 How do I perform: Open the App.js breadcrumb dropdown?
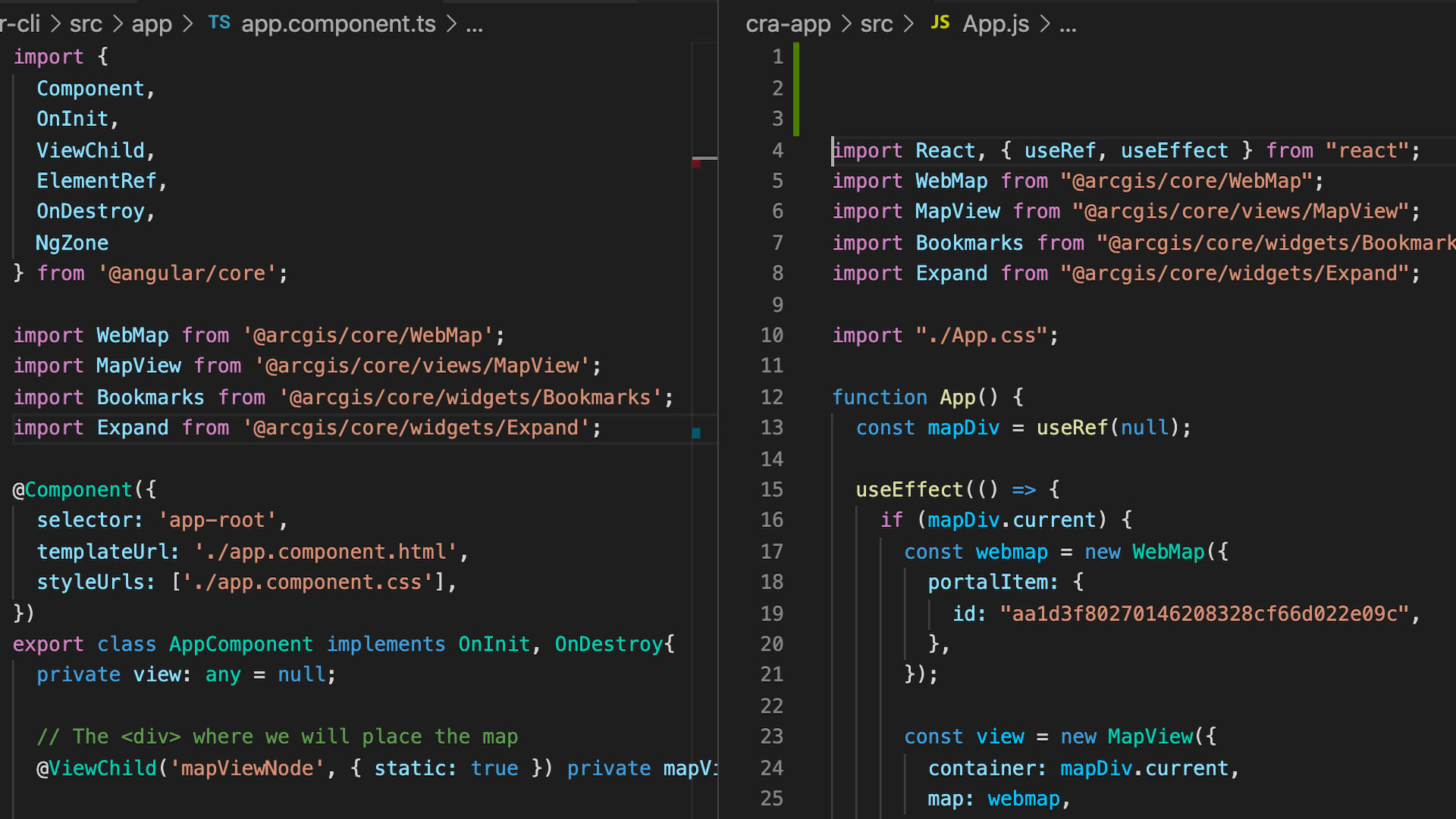[x=996, y=24]
